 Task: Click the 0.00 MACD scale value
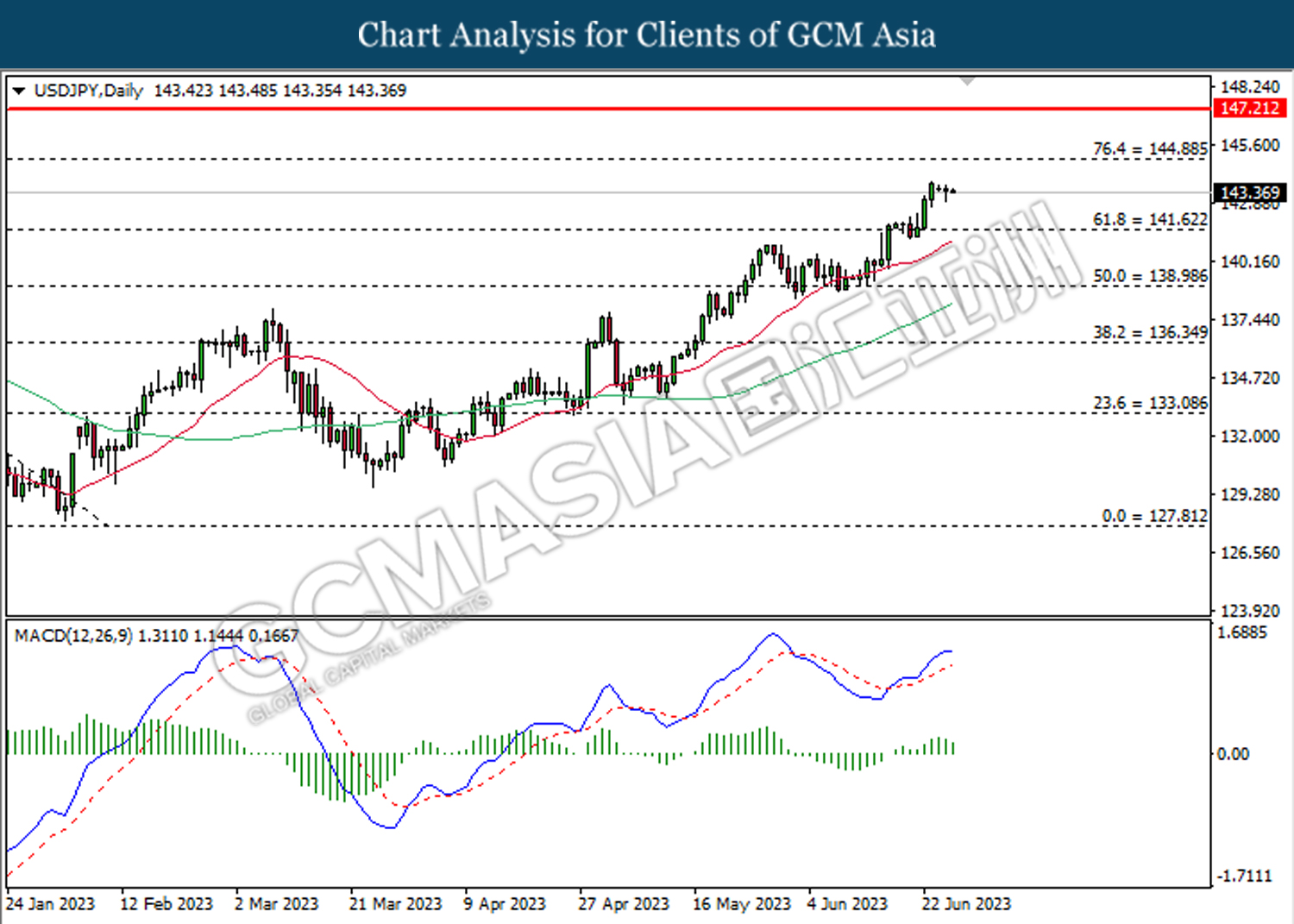[1233, 754]
